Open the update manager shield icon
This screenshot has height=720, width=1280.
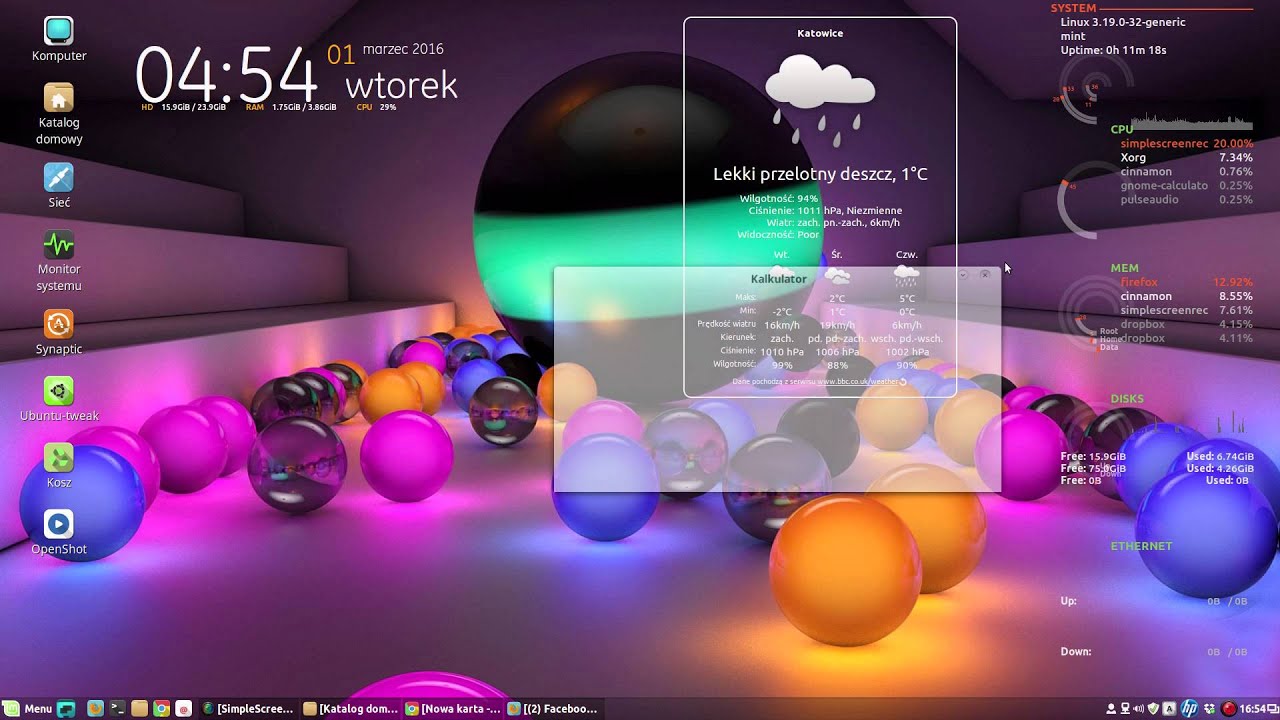click(x=1153, y=709)
